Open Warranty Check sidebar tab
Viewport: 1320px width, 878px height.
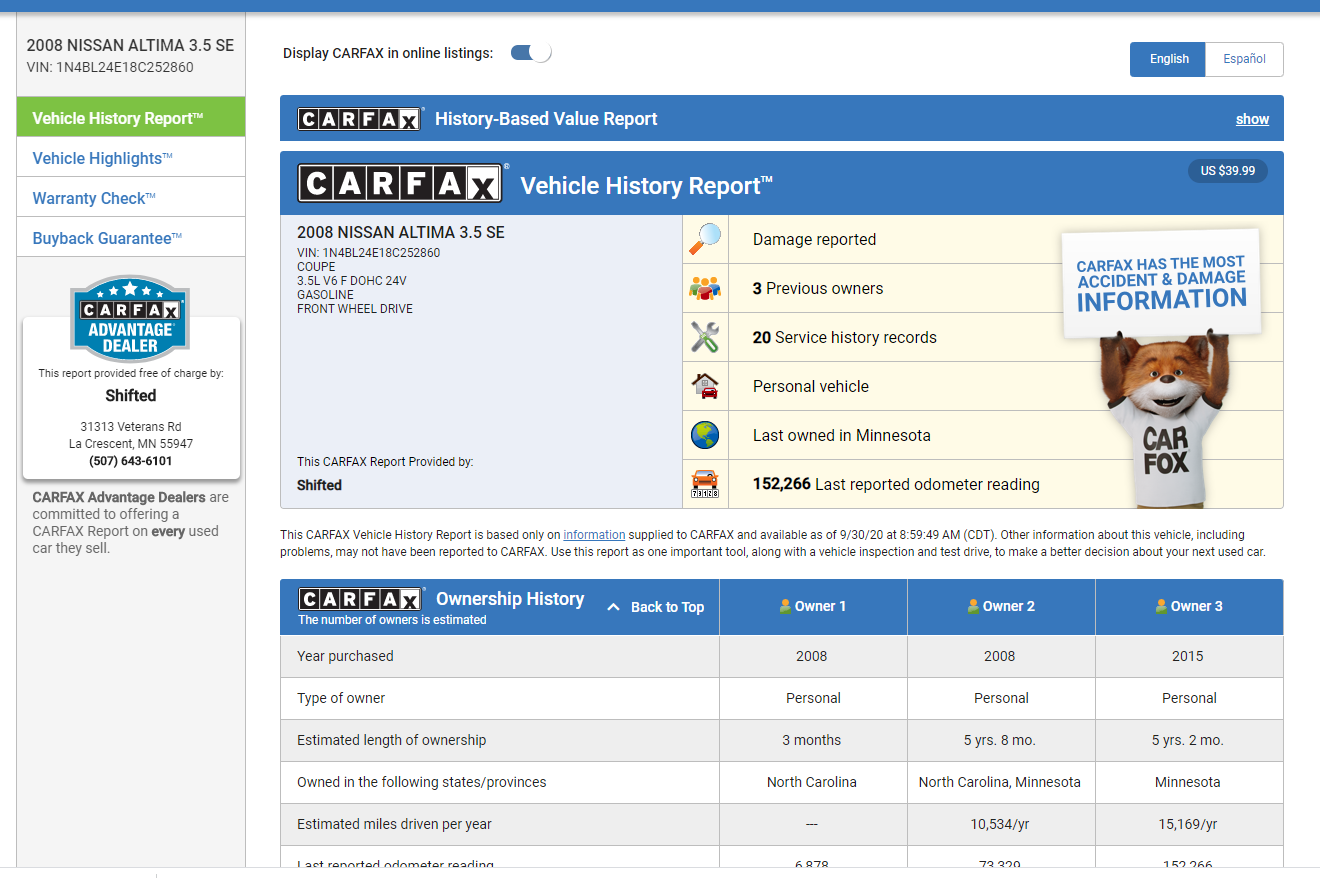(x=131, y=198)
